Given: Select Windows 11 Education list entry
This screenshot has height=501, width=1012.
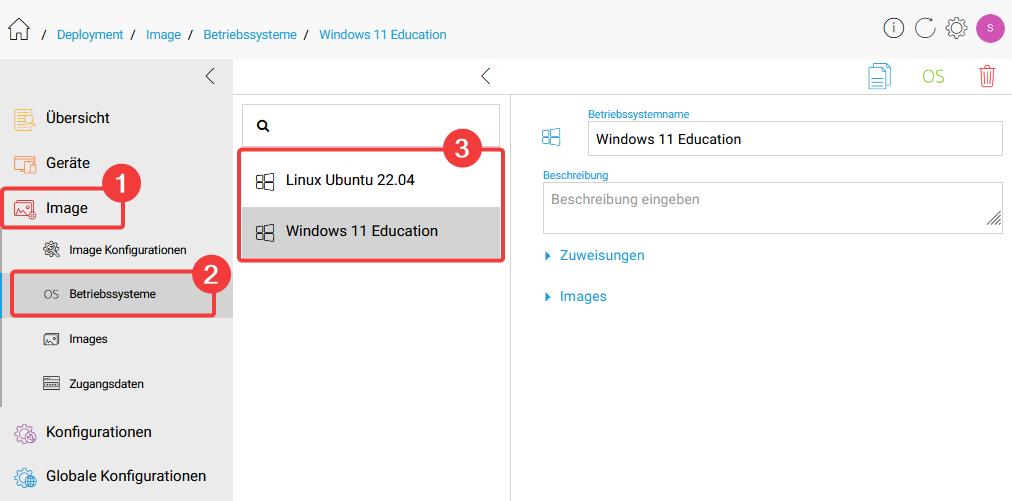Looking at the screenshot, I should [370, 231].
